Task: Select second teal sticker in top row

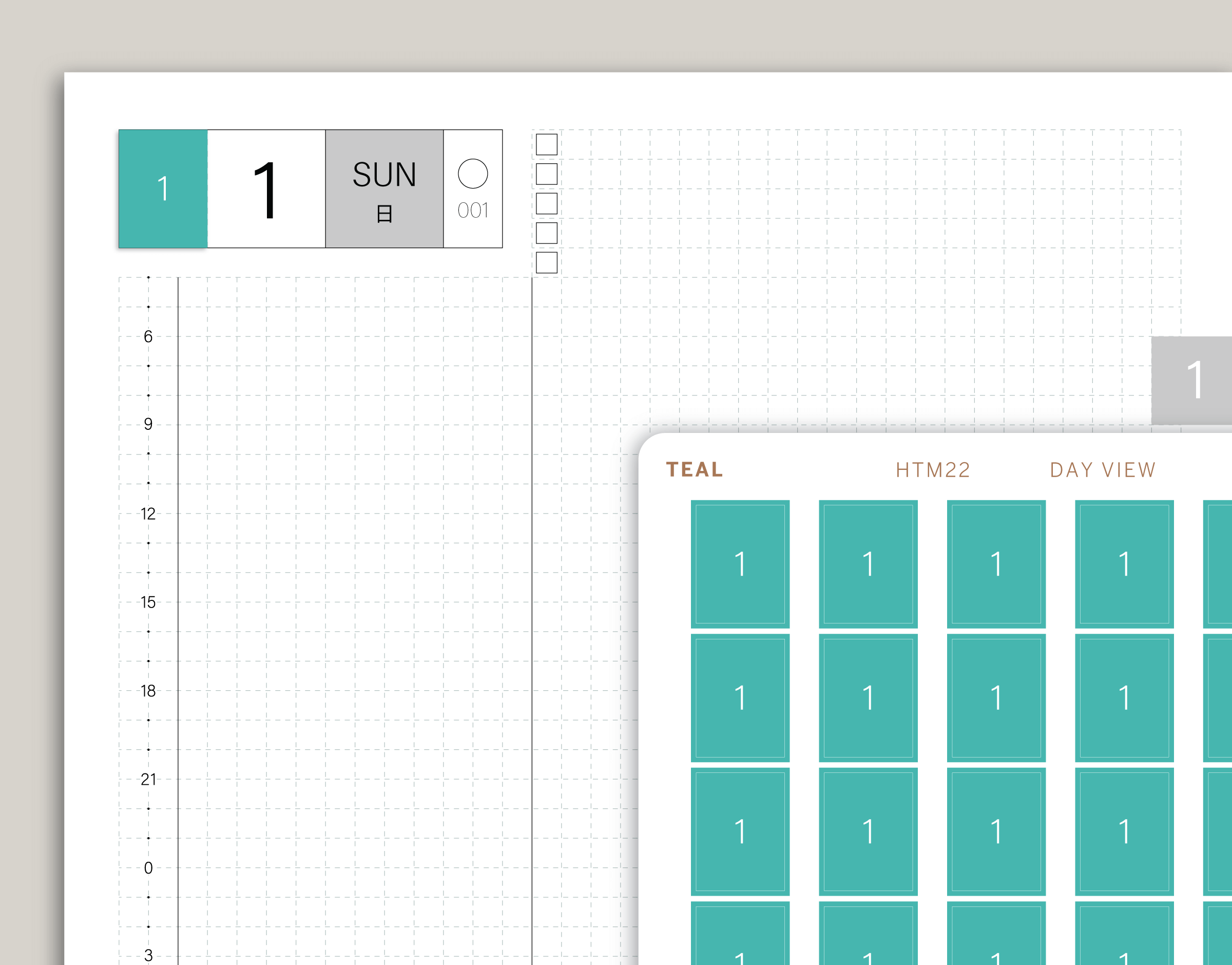Action: pyautogui.click(x=868, y=564)
